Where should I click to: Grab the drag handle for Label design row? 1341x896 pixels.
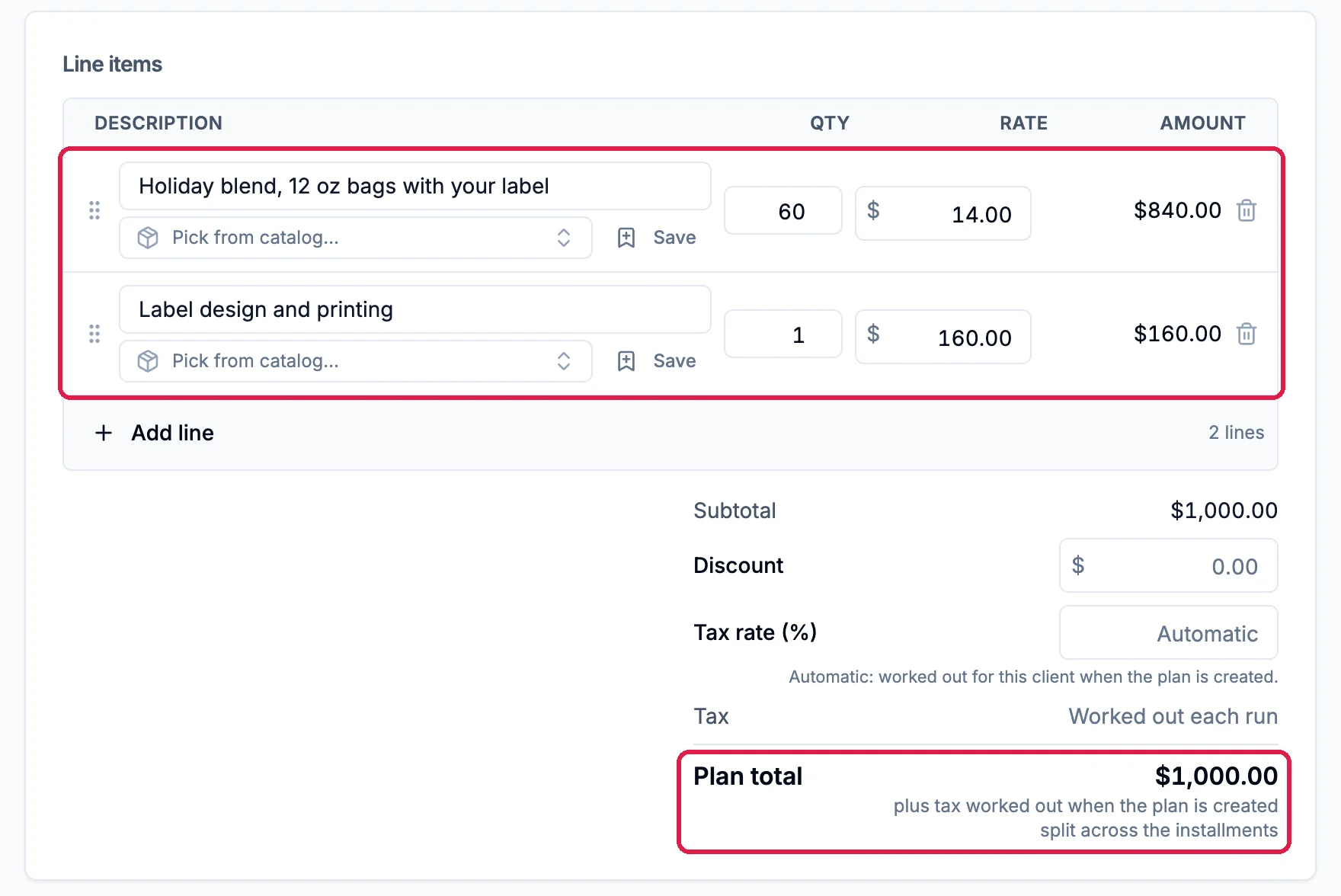pos(94,334)
